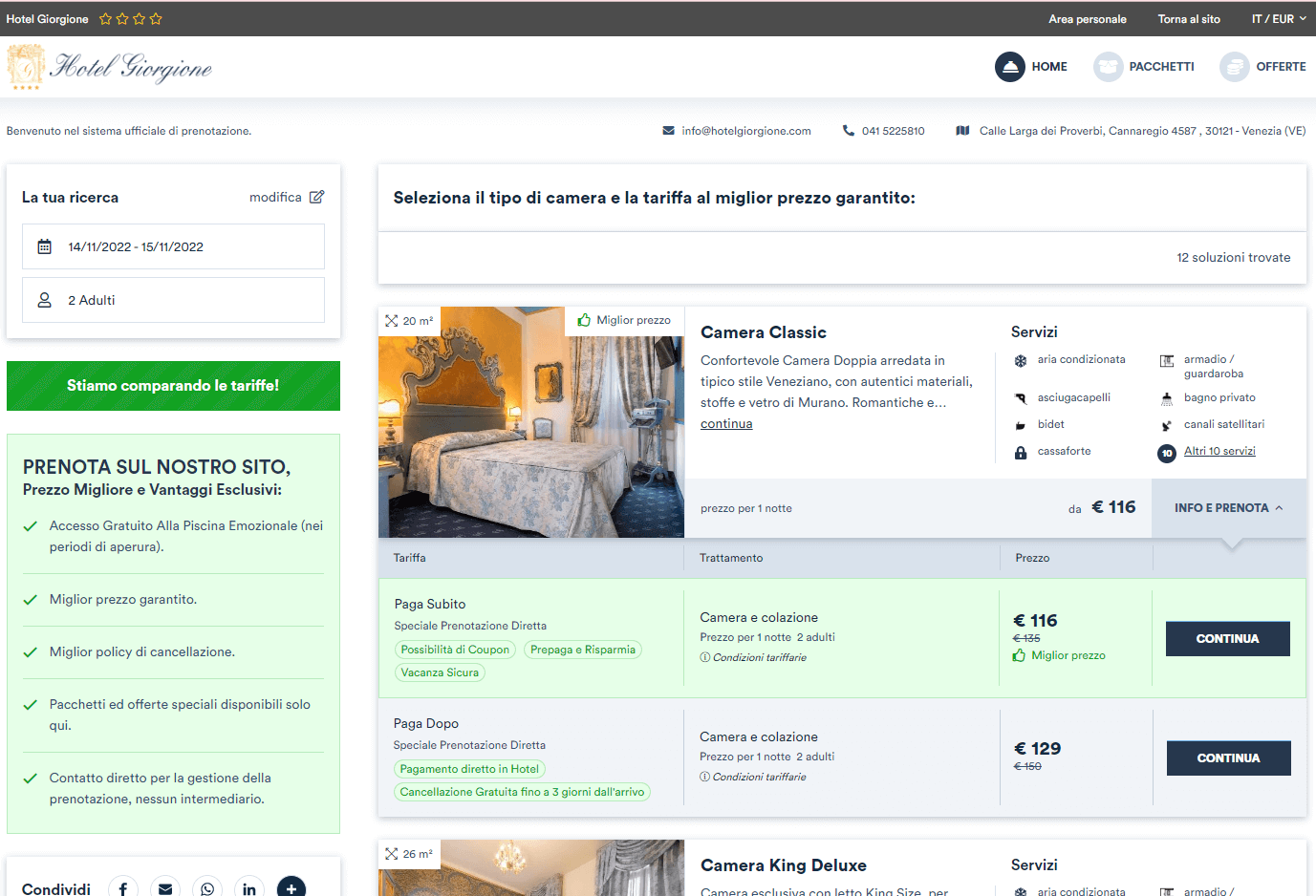
Task: Click the Pagamento diretto in Hotel tag
Action: [x=469, y=769]
